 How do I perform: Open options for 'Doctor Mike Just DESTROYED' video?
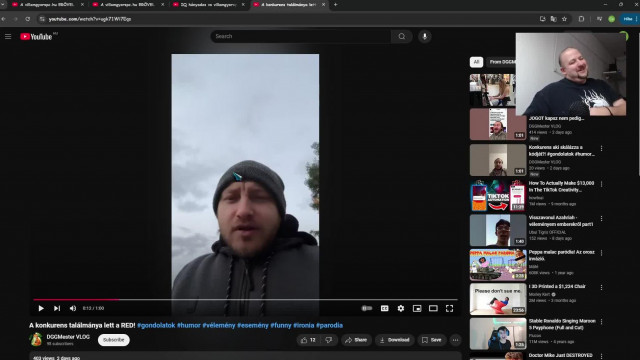point(601,356)
